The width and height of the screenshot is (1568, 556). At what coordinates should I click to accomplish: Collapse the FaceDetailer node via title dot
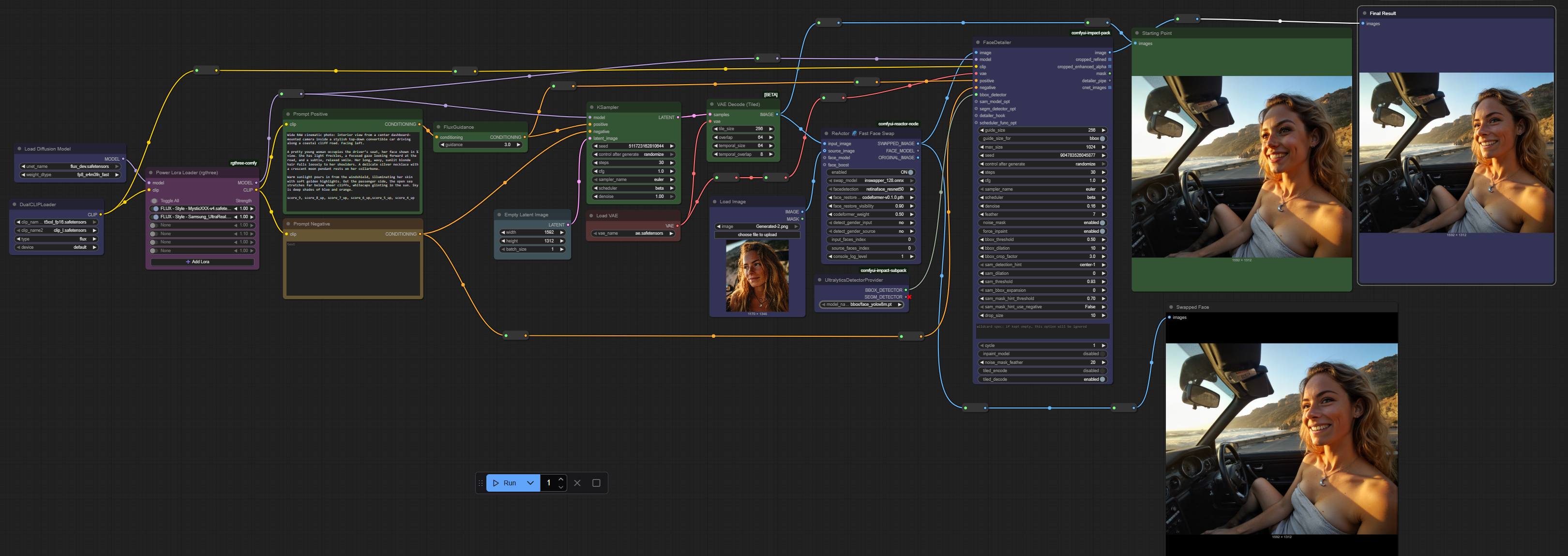pos(978,43)
